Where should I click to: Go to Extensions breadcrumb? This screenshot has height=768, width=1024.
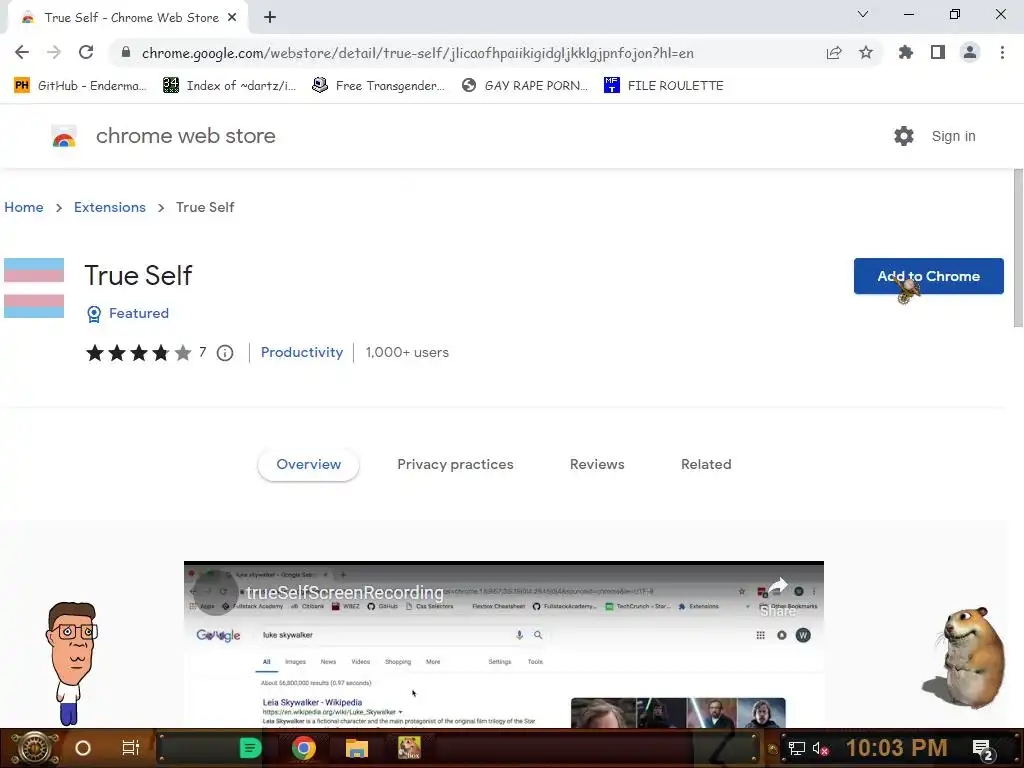(x=110, y=207)
